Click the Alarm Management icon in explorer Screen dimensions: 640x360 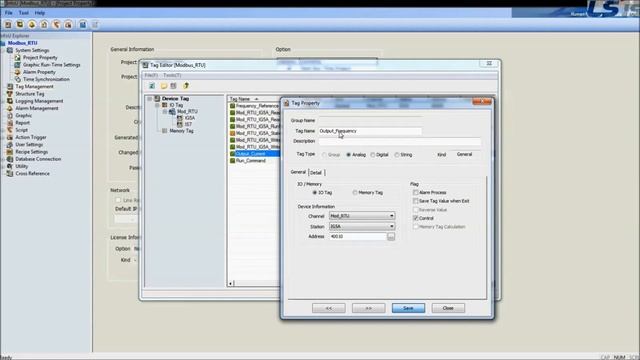click(x=10, y=108)
